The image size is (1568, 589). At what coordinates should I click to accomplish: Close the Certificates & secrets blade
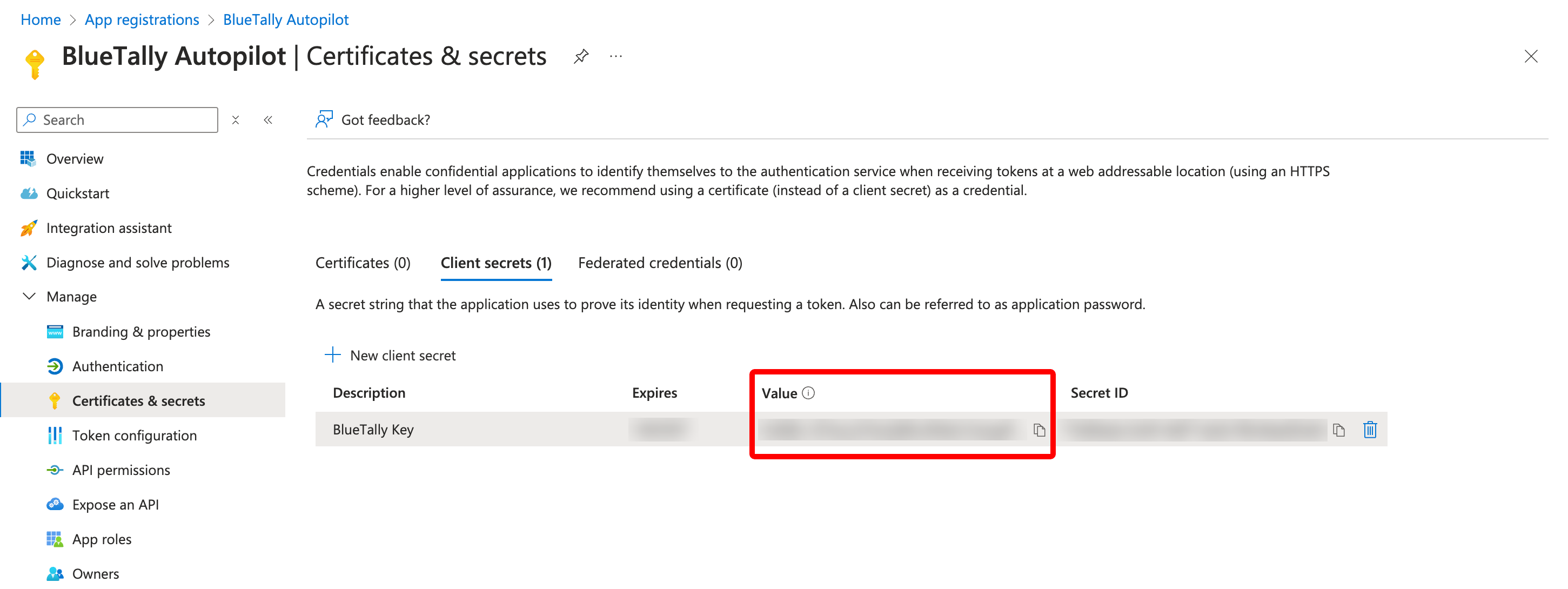pyautogui.click(x=1530, y=57)
